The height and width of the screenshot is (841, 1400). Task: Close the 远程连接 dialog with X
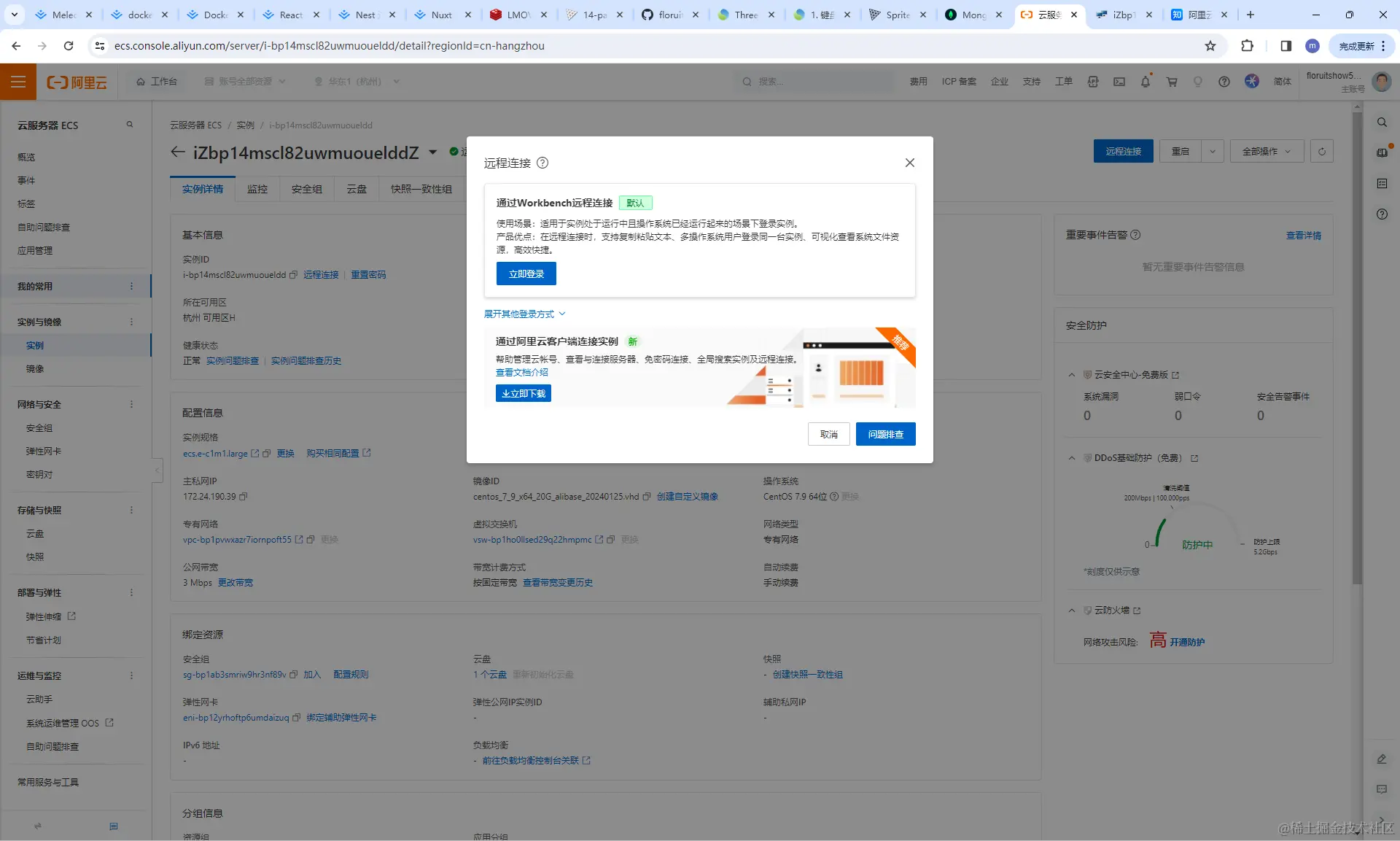[909, 163]
